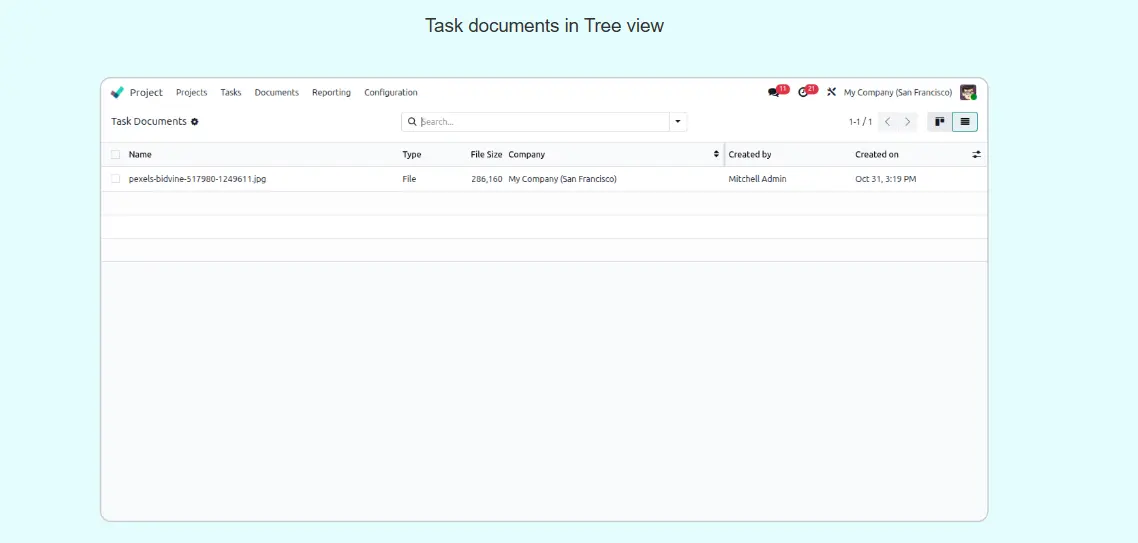Switch to List view

965,122
